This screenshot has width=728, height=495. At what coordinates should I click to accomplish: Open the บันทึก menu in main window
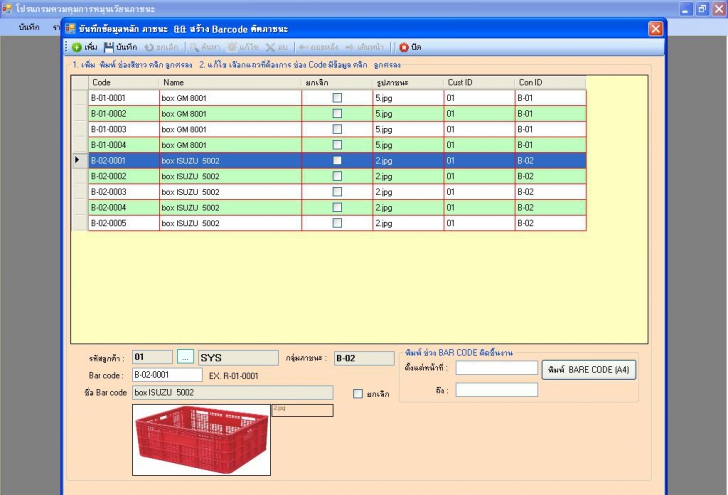[29, 27]
